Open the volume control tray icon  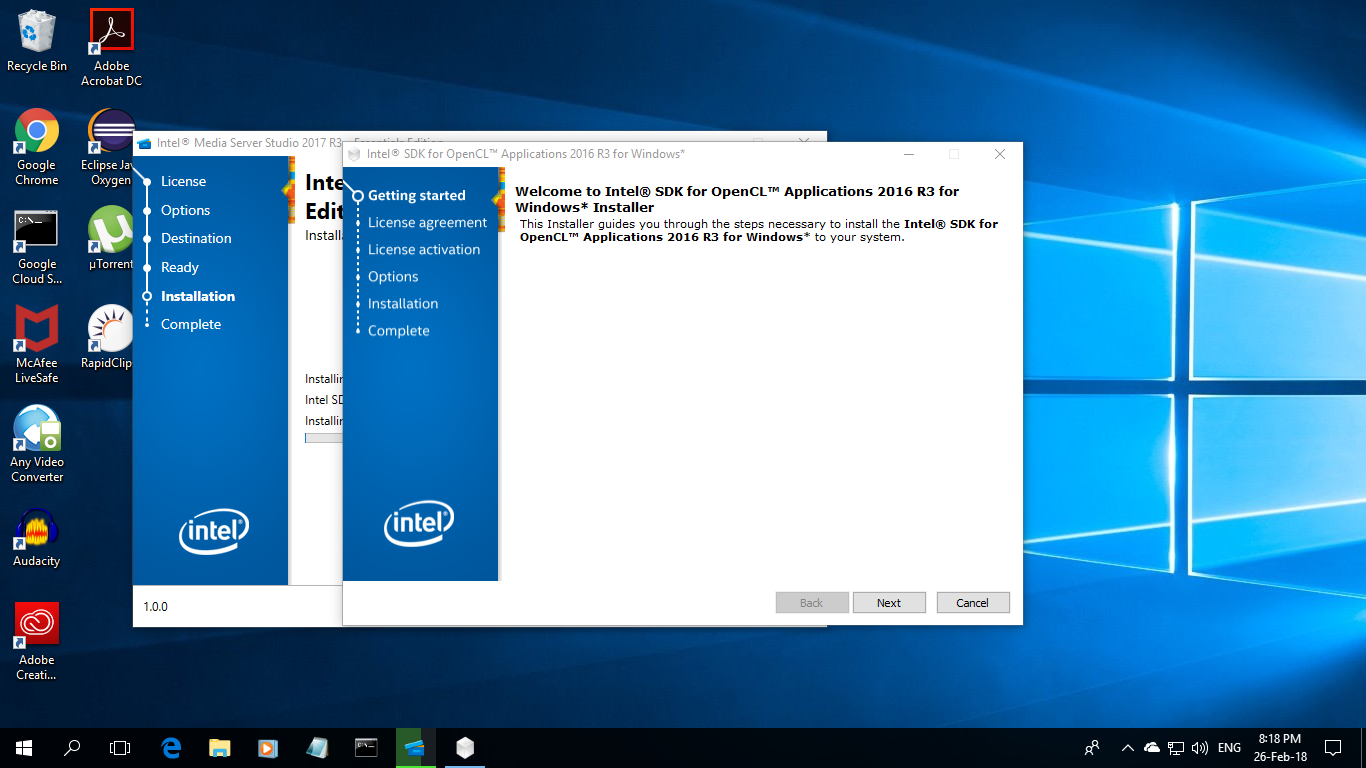point(1200,747)
